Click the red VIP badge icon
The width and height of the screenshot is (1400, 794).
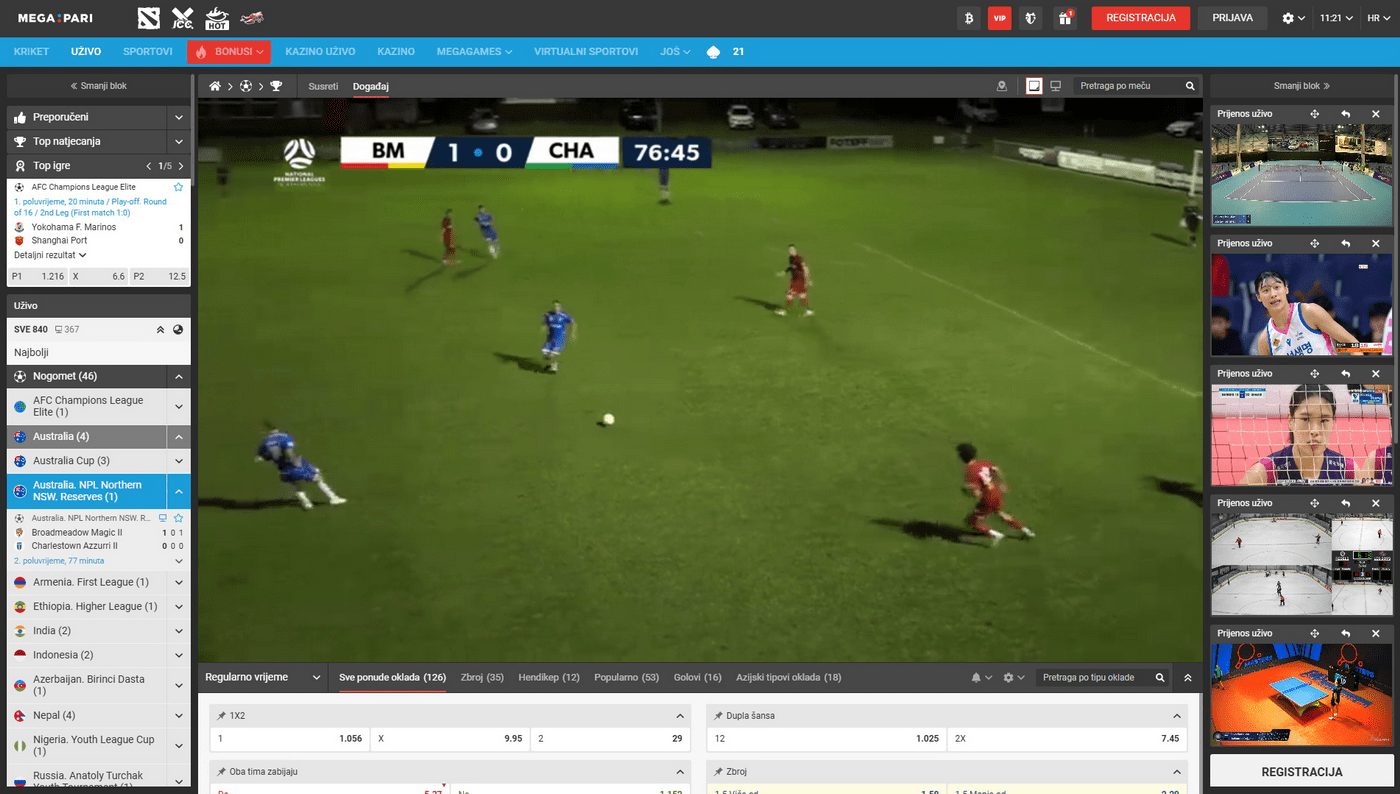(x=999, y=18)
